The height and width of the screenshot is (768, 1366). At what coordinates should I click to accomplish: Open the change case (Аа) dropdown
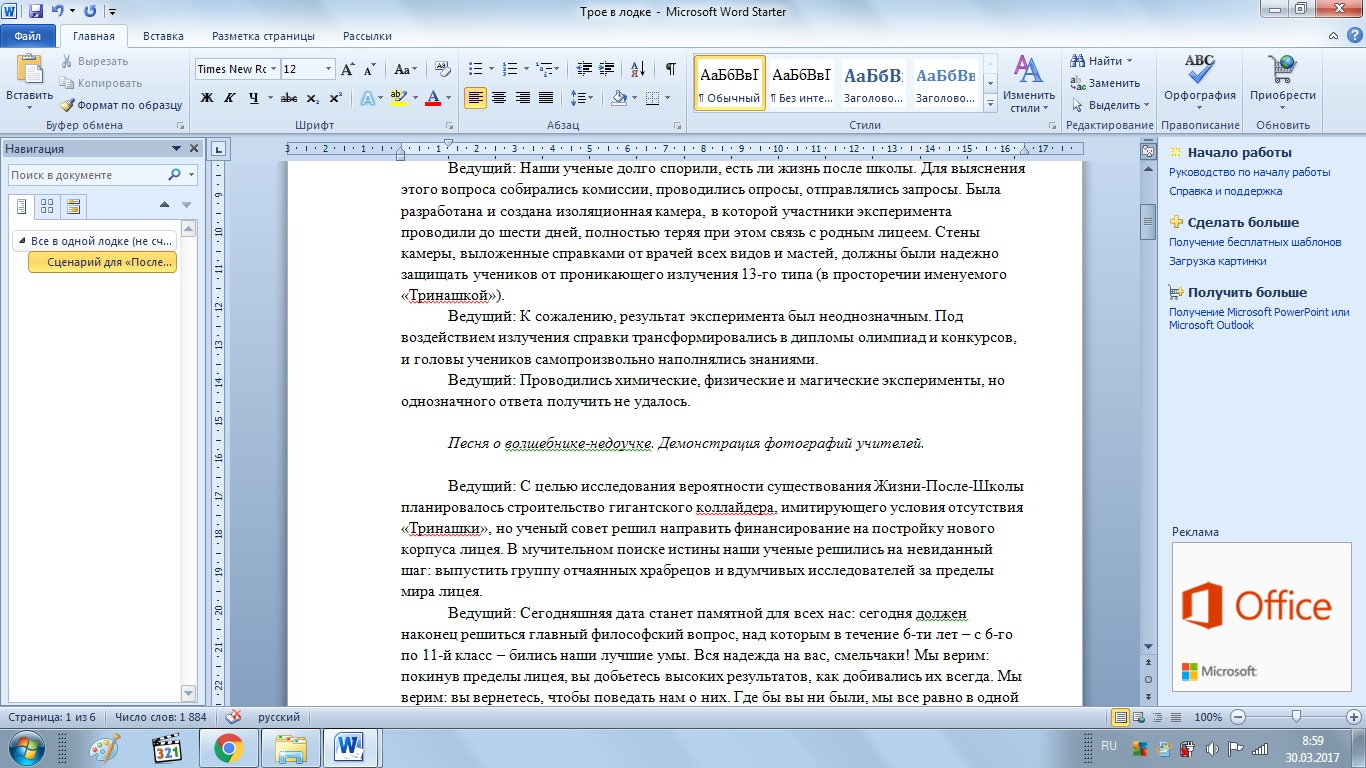405,69
